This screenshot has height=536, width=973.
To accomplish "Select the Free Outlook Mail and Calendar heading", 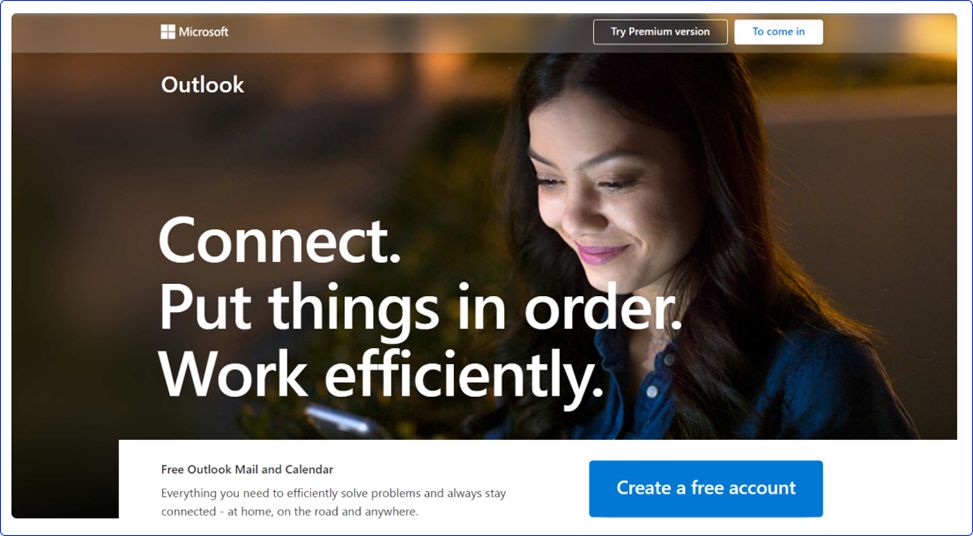I will 247,470.
